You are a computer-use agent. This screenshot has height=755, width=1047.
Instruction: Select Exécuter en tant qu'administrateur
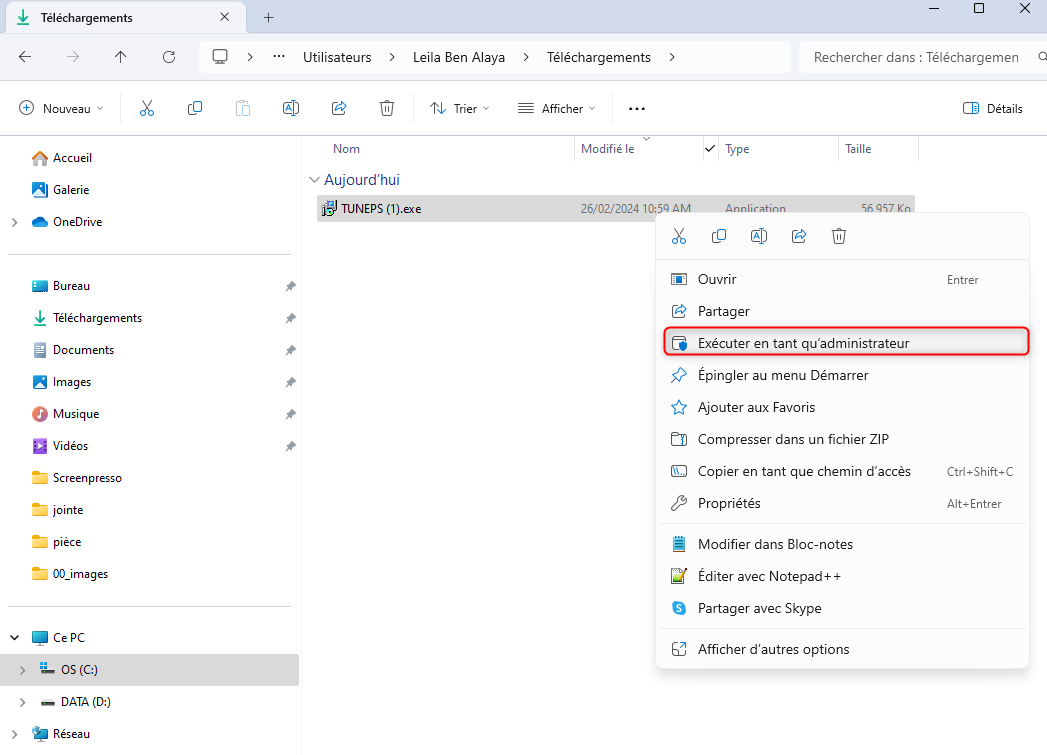[803, 343]
